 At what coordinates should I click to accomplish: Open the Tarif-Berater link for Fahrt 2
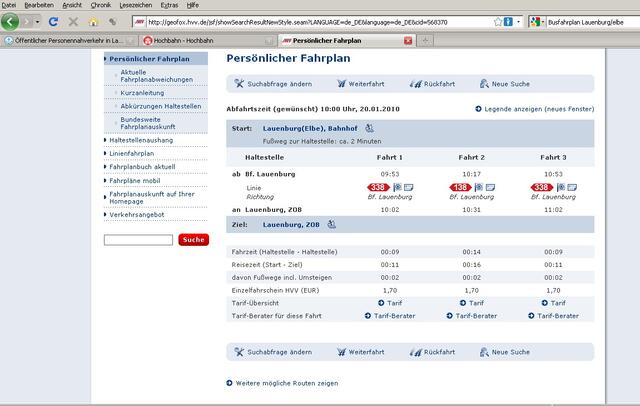pos(470,315)
